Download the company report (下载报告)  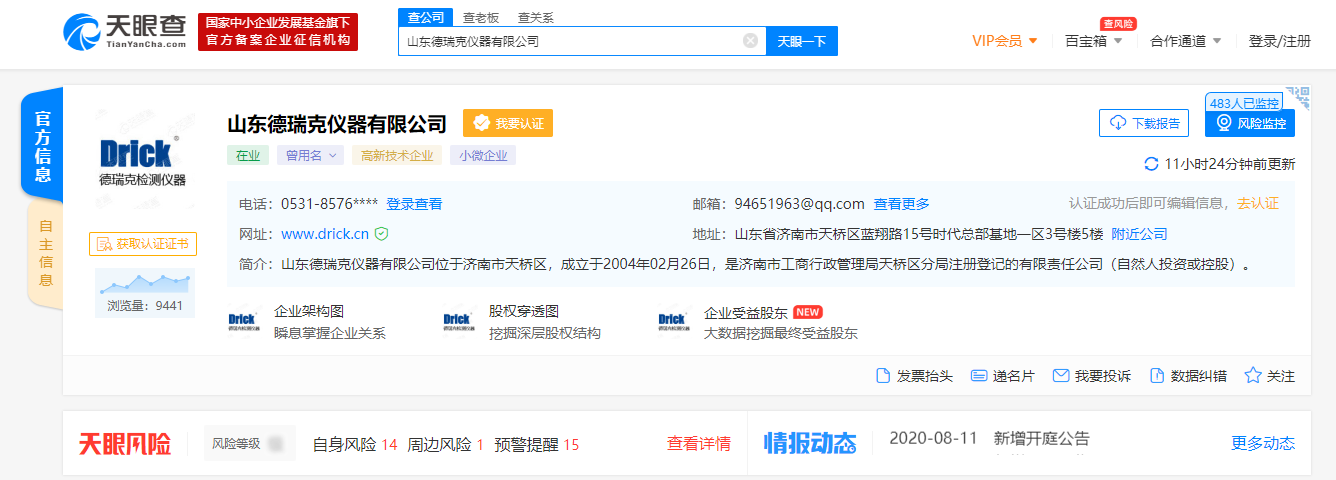tap(1144, 123)
